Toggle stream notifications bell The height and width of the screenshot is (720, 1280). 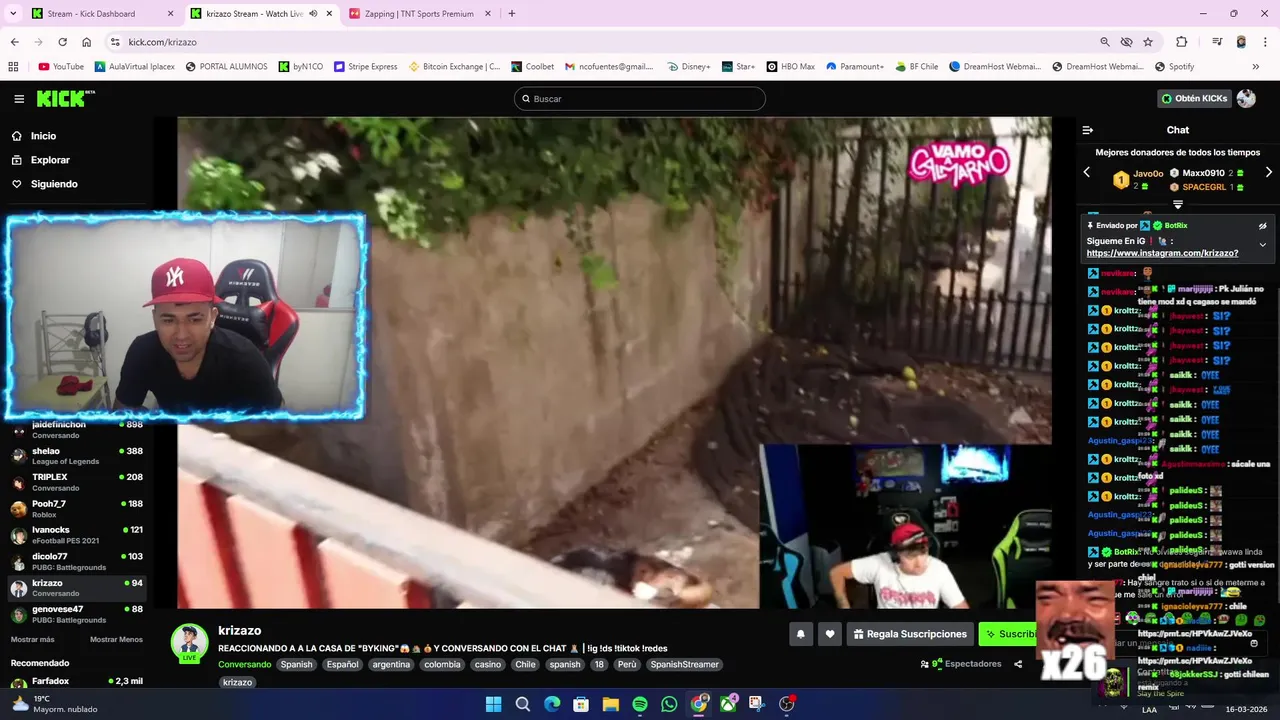(800, 634)
